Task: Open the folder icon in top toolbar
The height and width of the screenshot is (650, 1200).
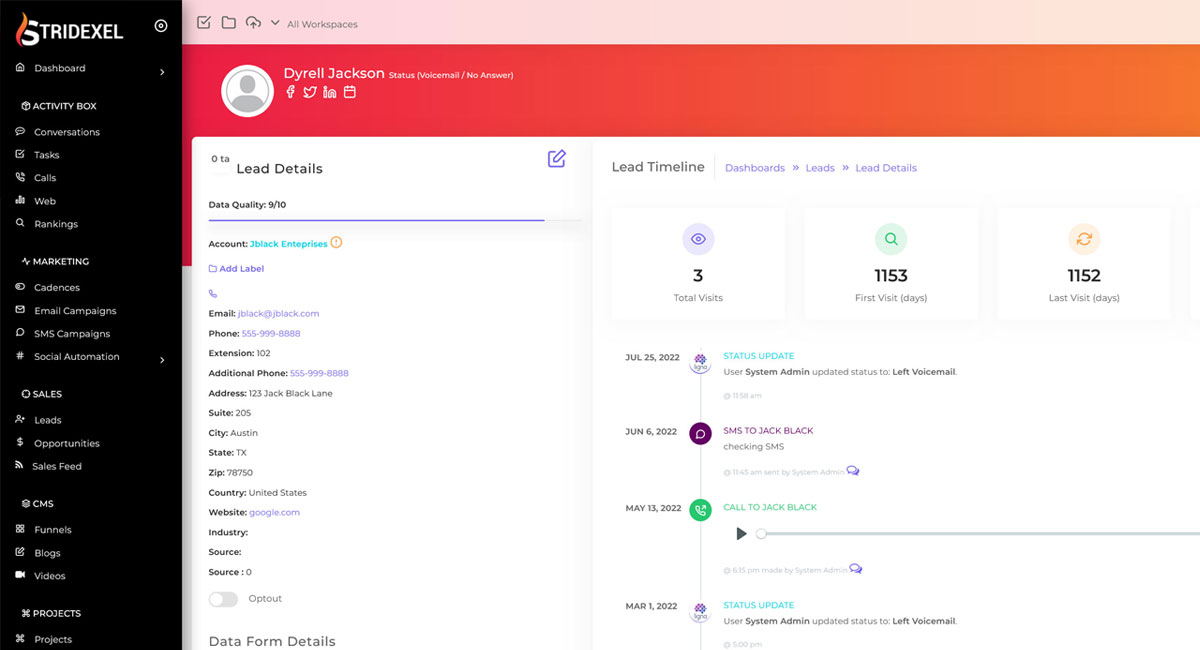Action: click(229, 23)
